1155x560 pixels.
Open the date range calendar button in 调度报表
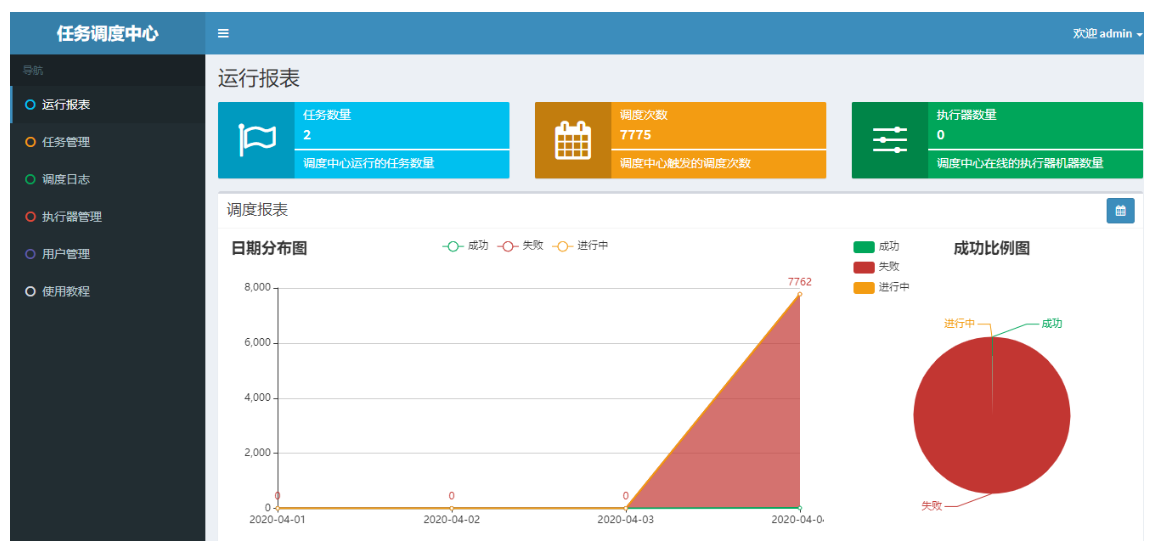pos(1120,211)
